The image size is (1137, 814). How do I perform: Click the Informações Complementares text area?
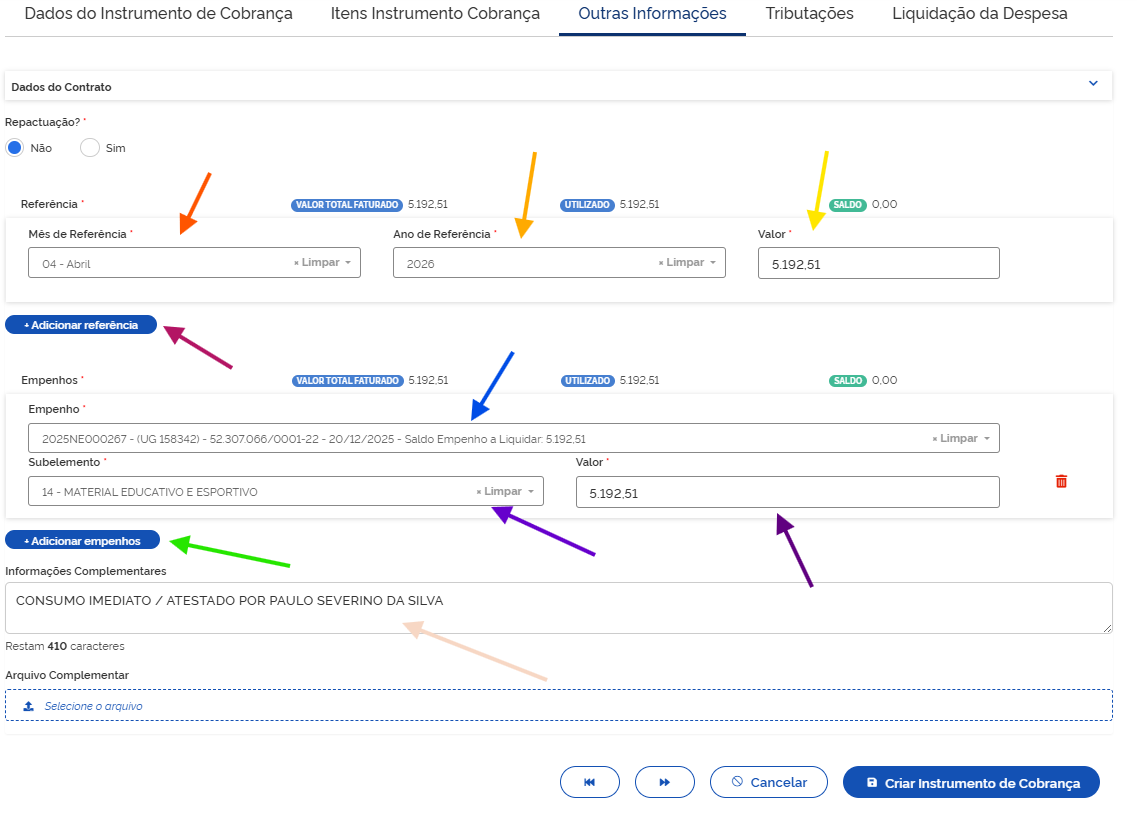558,608
